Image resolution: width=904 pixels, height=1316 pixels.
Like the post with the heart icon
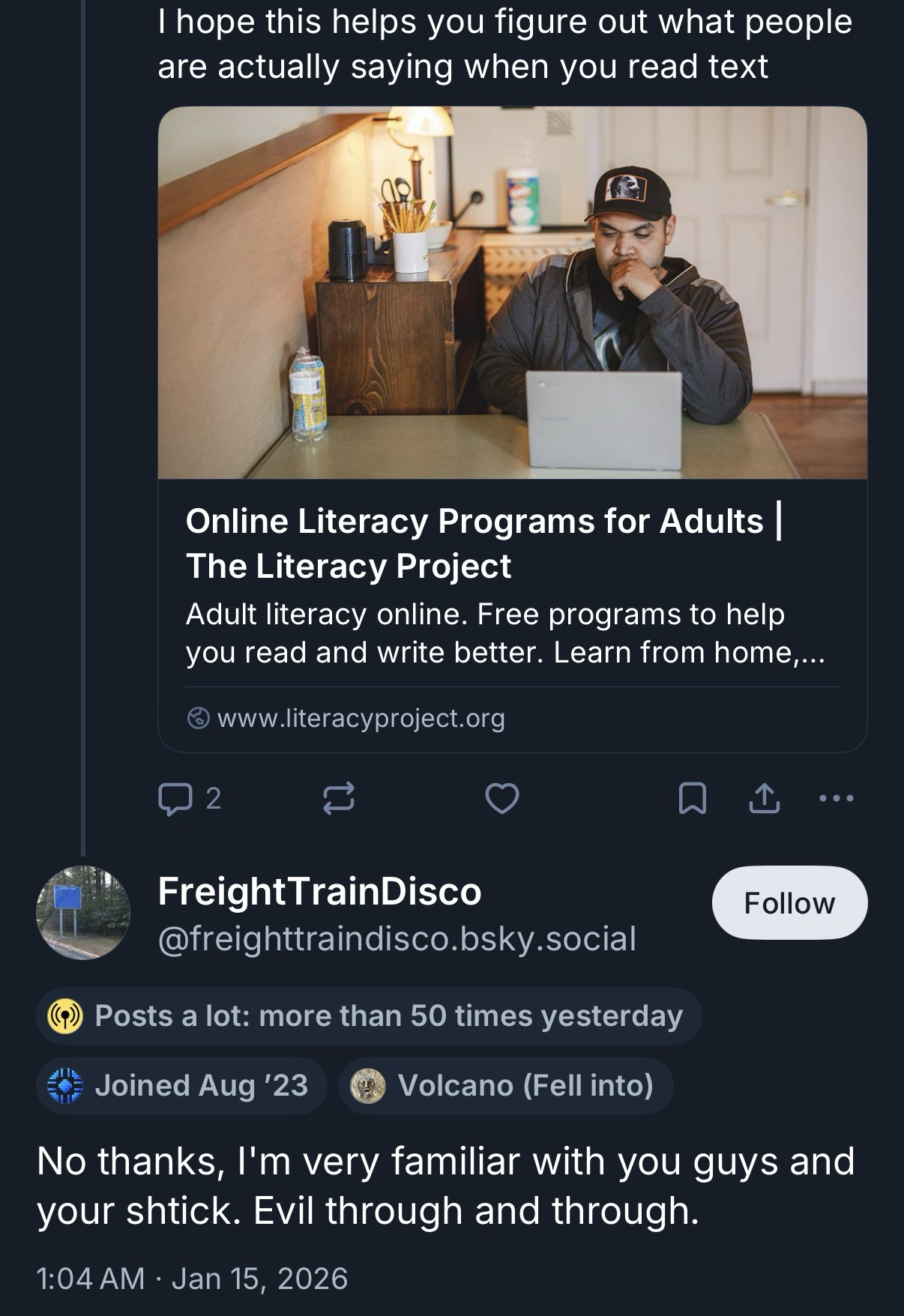[x=501, y=798]
